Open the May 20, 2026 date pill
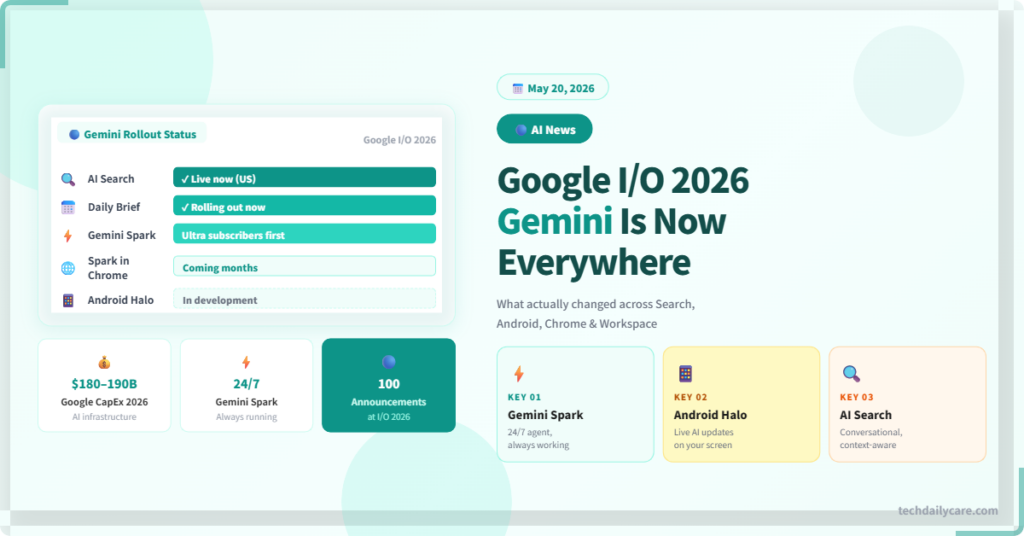This screenshot has width=1024, height=536. 552,87
